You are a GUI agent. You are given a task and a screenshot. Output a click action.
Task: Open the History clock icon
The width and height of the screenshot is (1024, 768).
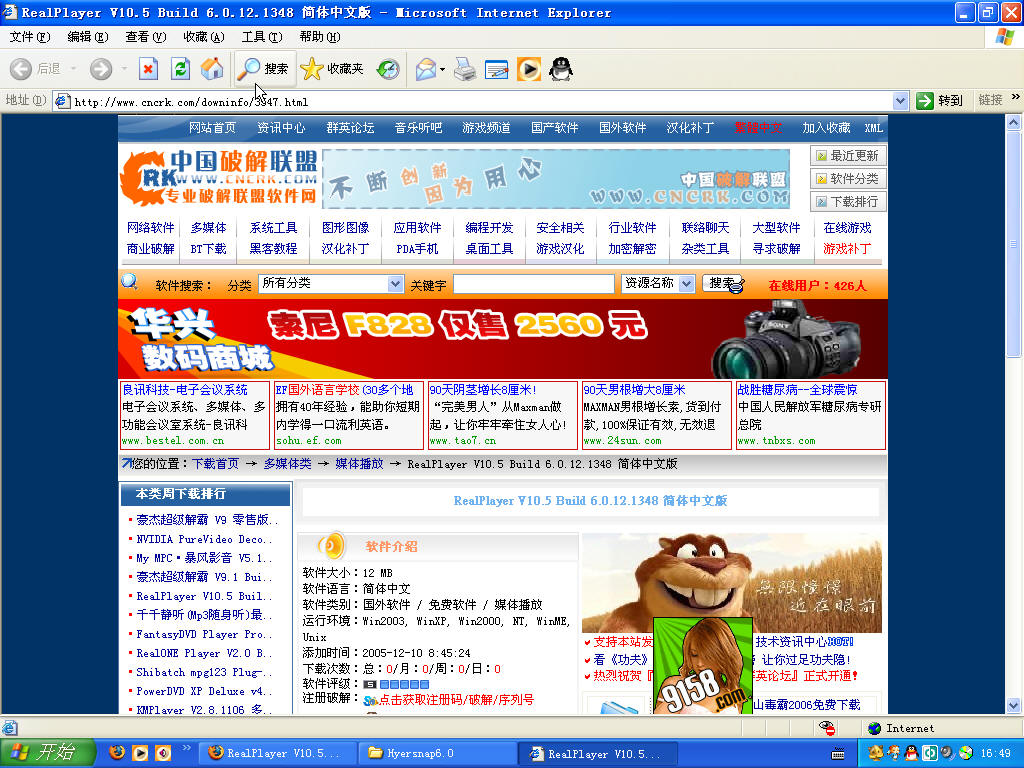[x=388, y=69]
